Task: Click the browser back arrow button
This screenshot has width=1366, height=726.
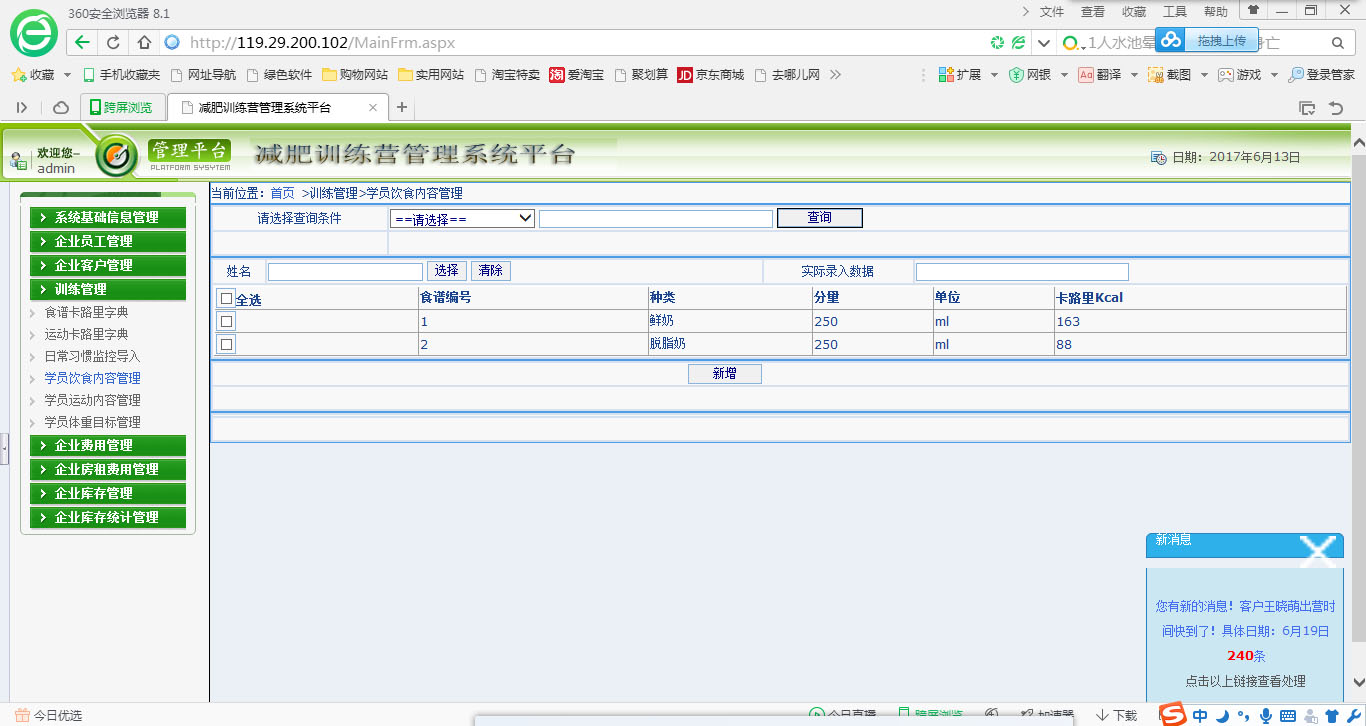Action: coord(82,43)
